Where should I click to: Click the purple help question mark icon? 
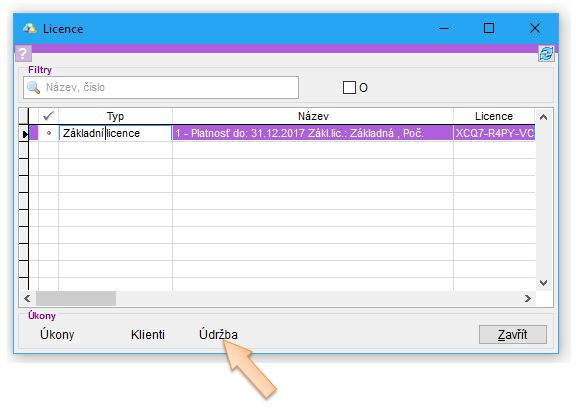[23, 54]
